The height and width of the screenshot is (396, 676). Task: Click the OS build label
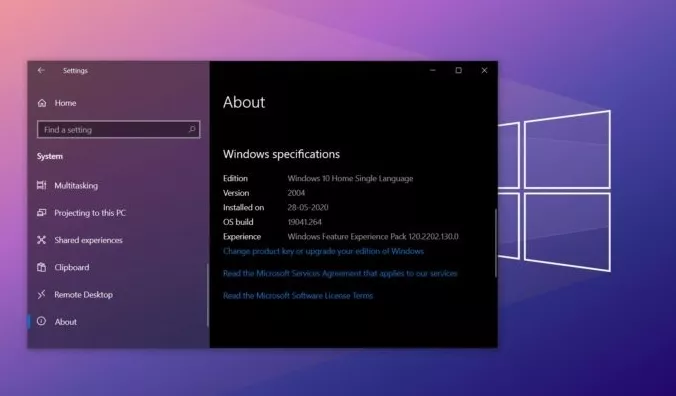pos(238,222)
